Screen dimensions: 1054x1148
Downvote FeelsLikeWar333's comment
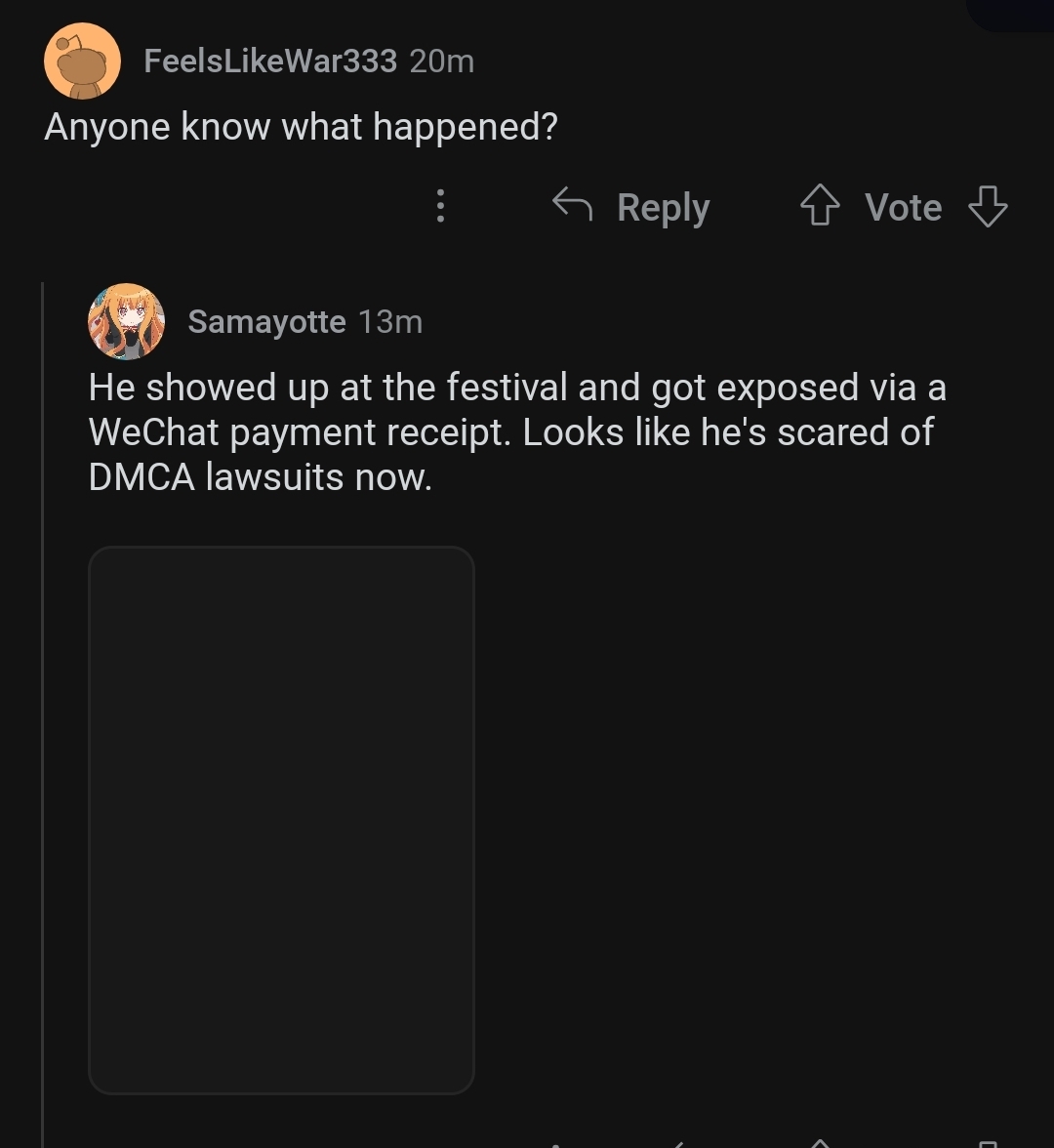click(987, 207)
